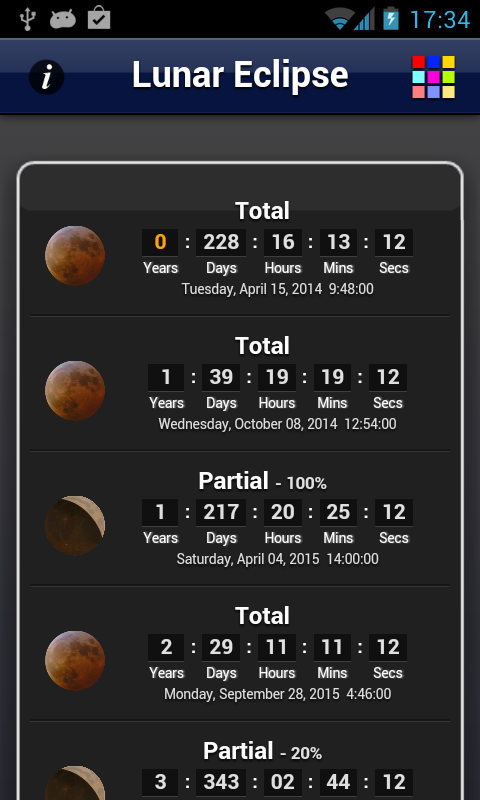This screenshot has height=800, width=480.
Task: Tap the Partial - 100% eclipse heading
Action: pyautogui.click(x=262, y=481)
